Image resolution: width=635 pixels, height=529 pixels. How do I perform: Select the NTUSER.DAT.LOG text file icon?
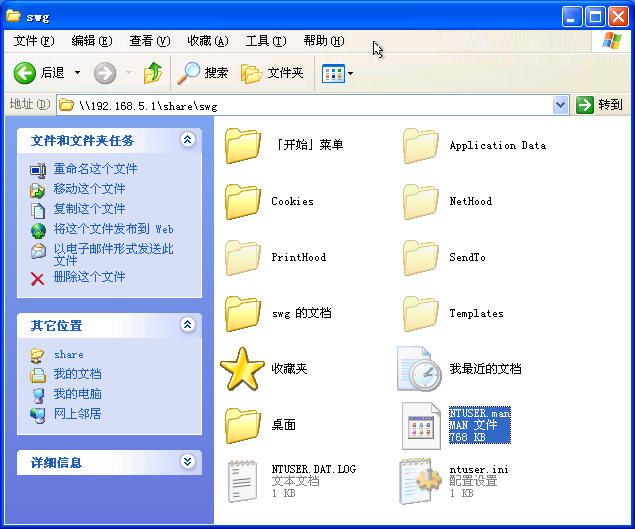point(242,481)
